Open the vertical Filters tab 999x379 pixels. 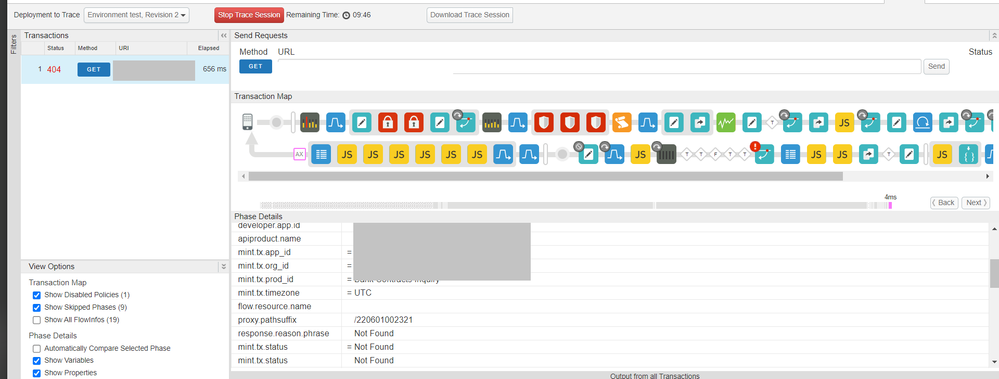tap(13, 44)
